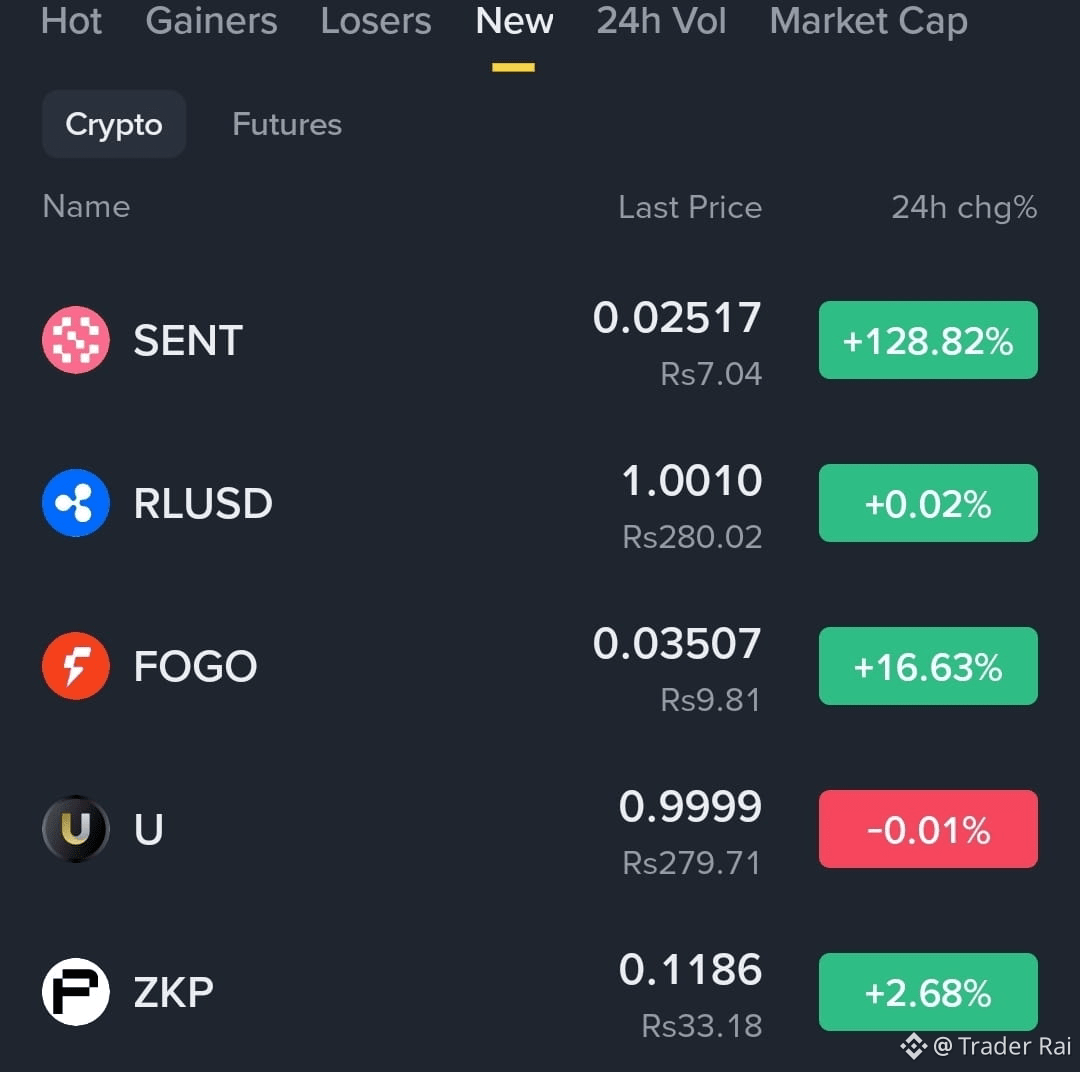Enable the Crypto filter
The height and width of the screenshot is (1072, 1080).
113,124
